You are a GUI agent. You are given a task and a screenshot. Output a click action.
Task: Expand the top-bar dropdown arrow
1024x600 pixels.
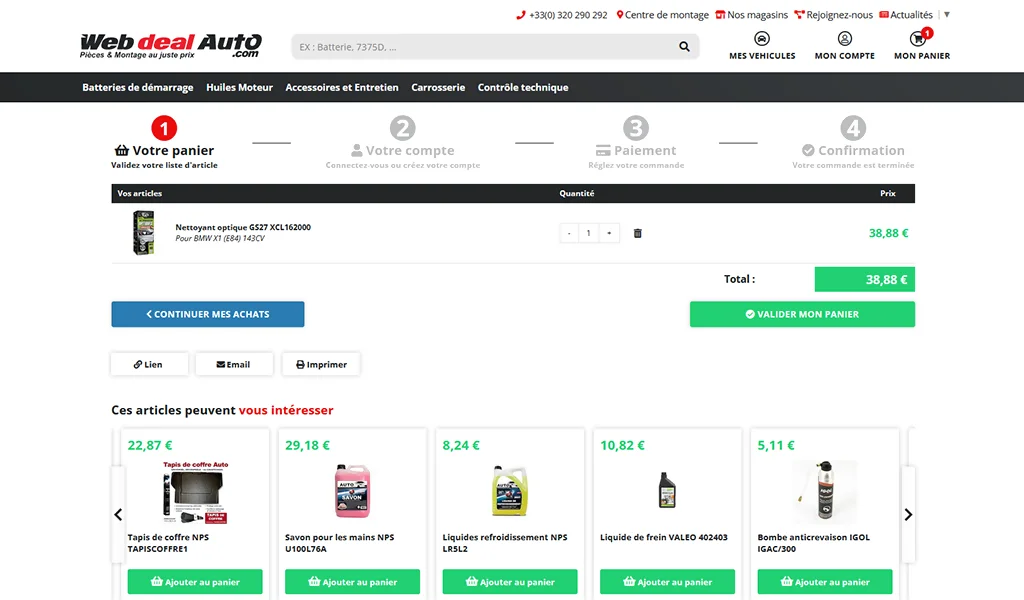947,15
